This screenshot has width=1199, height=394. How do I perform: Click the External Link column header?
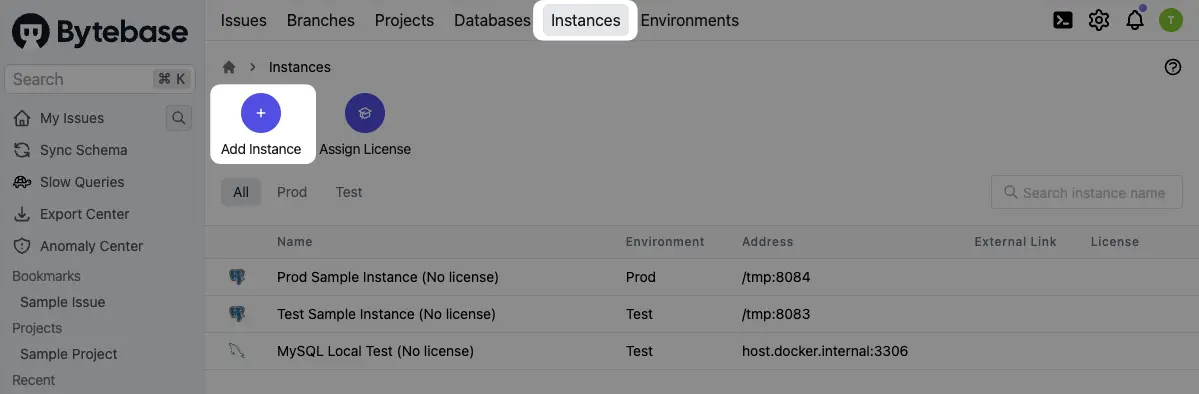point(1015,242)
